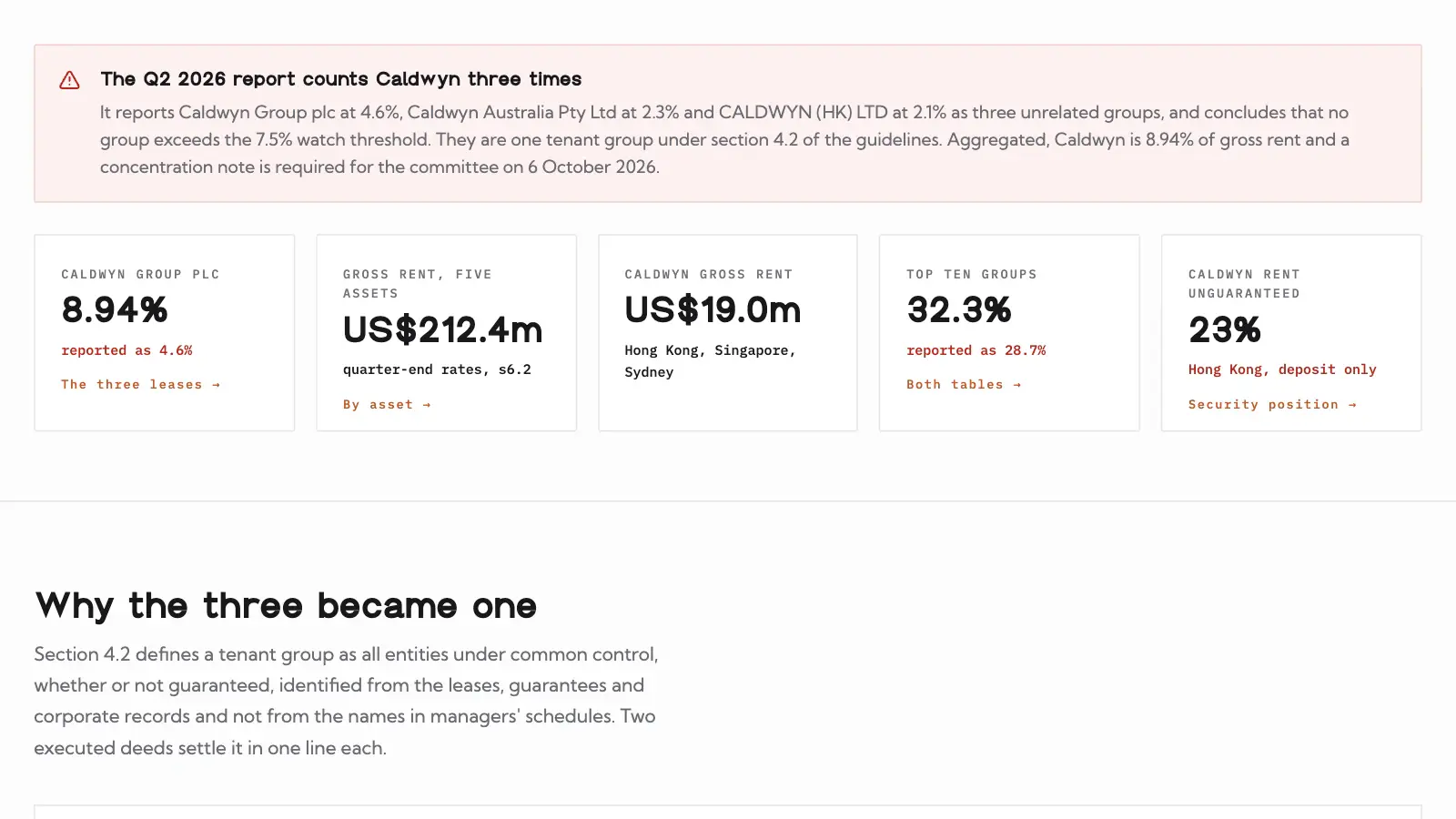Screen dimensions: 1456x819
Task: Select the alert heading 'The Q2 2026 report counts Caldwyn three times'
Action: (x=341, y=79)
